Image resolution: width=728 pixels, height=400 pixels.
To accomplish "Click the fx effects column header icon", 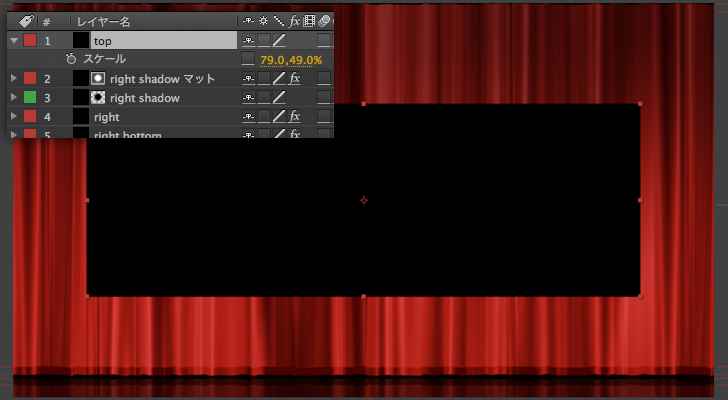I will 295,21.
